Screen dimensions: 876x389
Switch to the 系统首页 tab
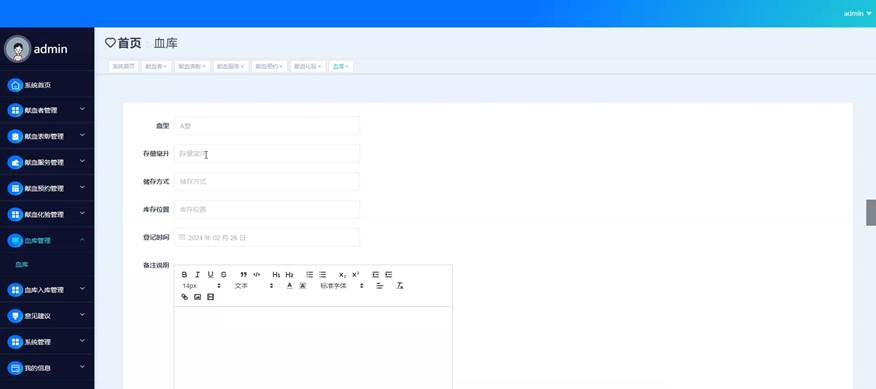coord(123,67)
